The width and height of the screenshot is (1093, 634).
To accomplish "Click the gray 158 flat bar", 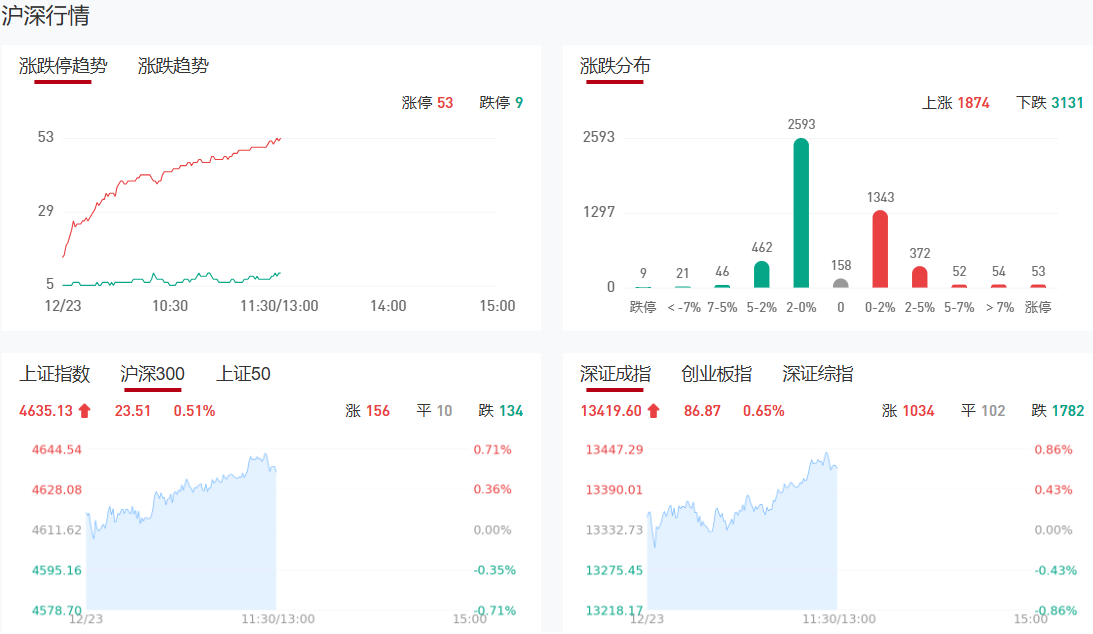I will [x=840, y=283].
